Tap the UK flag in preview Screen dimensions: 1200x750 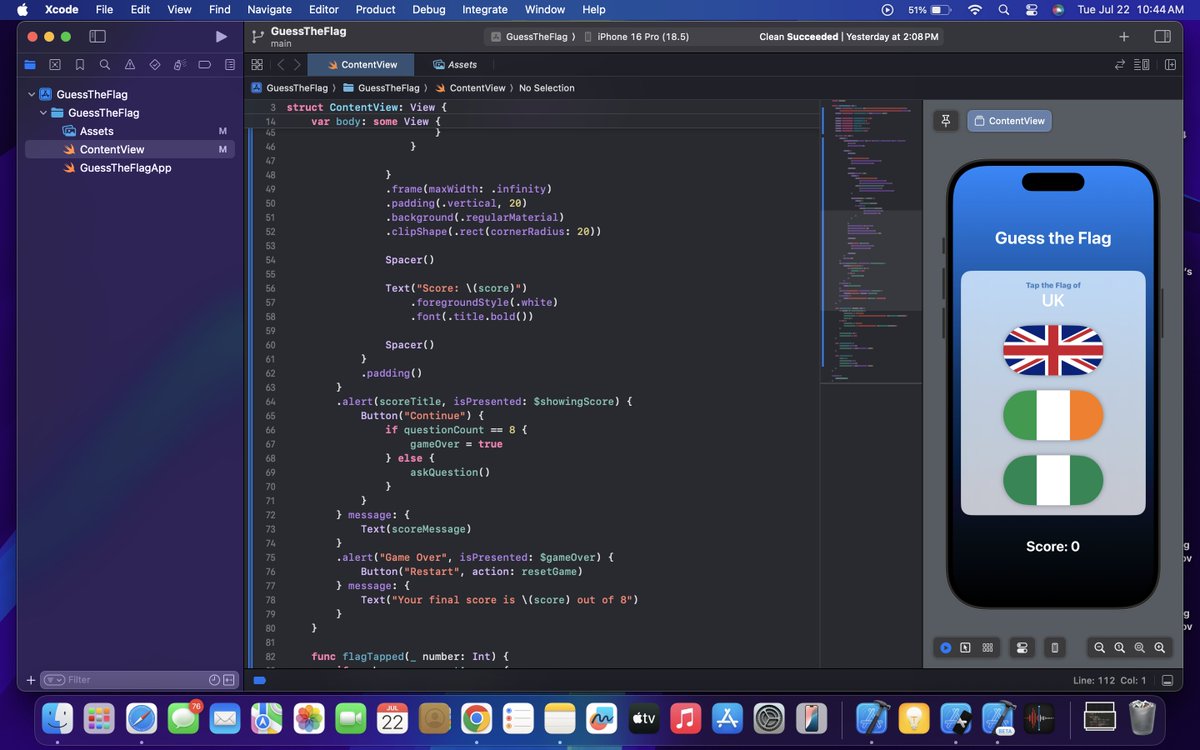pos(1053,350)
